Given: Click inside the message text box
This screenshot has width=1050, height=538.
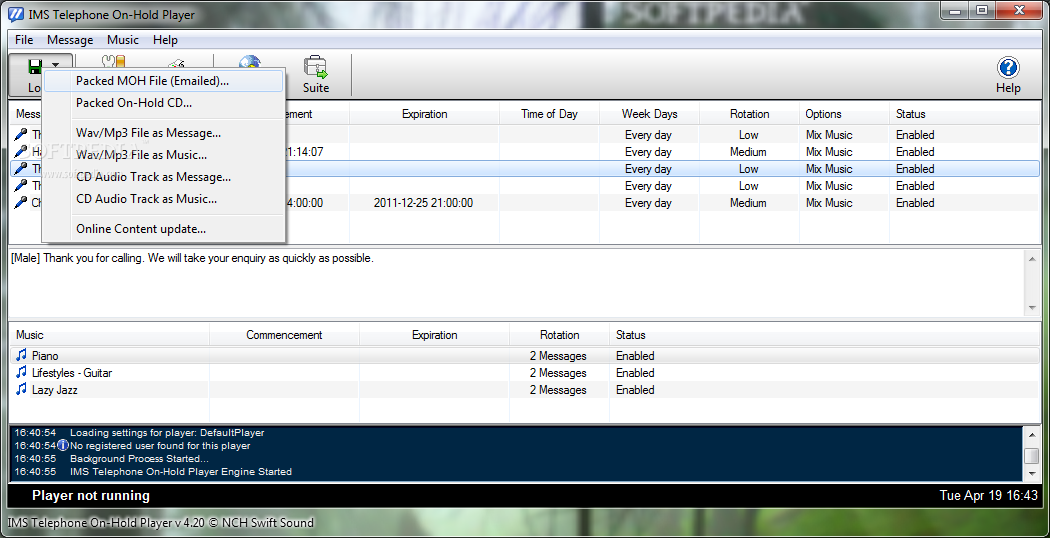Looking at the screenshot, I should tap(516, 283).
